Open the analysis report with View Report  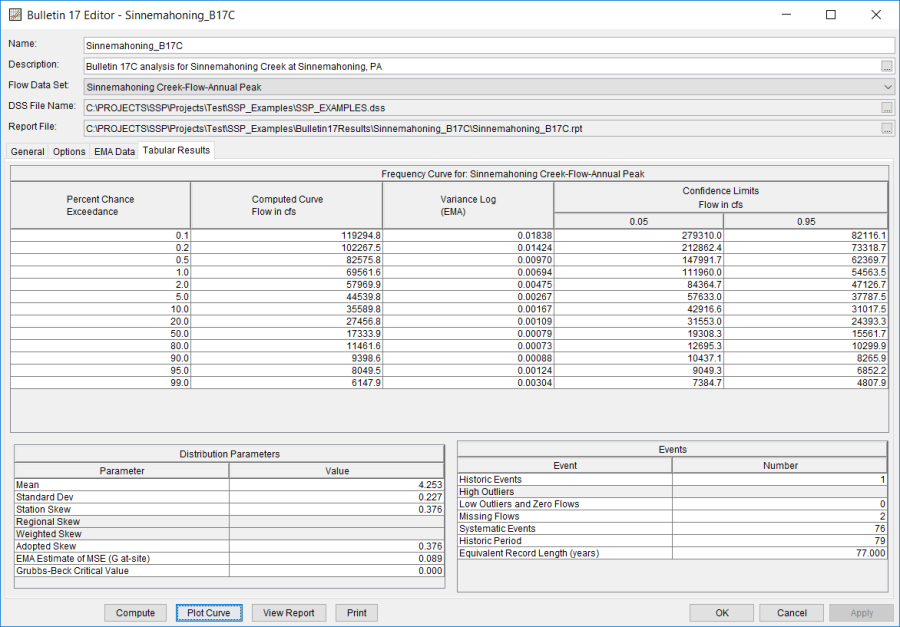click(x=289, y=613)
